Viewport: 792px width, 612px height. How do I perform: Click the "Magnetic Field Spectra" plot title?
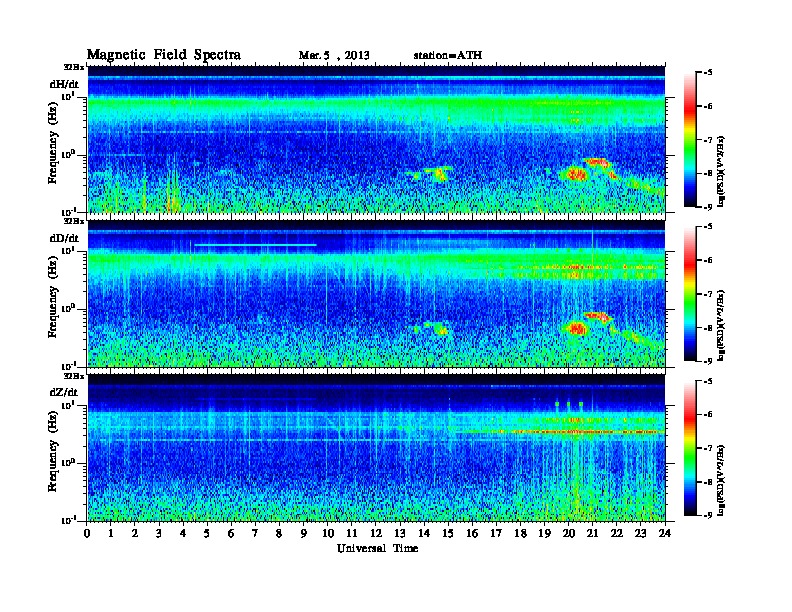coord(164,55)
